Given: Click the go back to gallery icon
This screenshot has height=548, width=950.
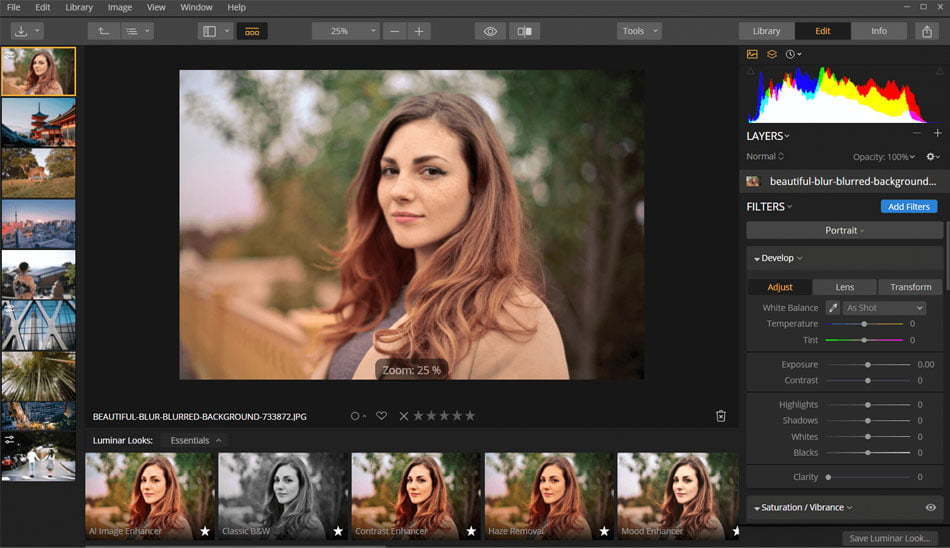Looking at the screenshot, I should (x=104, y=31).
